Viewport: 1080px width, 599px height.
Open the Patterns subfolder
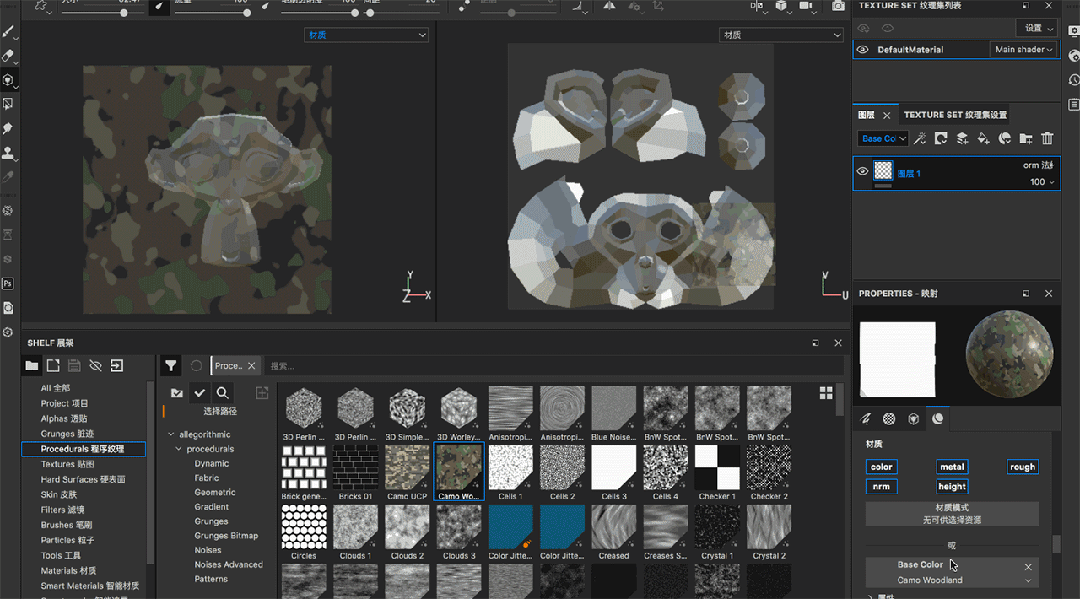tap(211, 579)
